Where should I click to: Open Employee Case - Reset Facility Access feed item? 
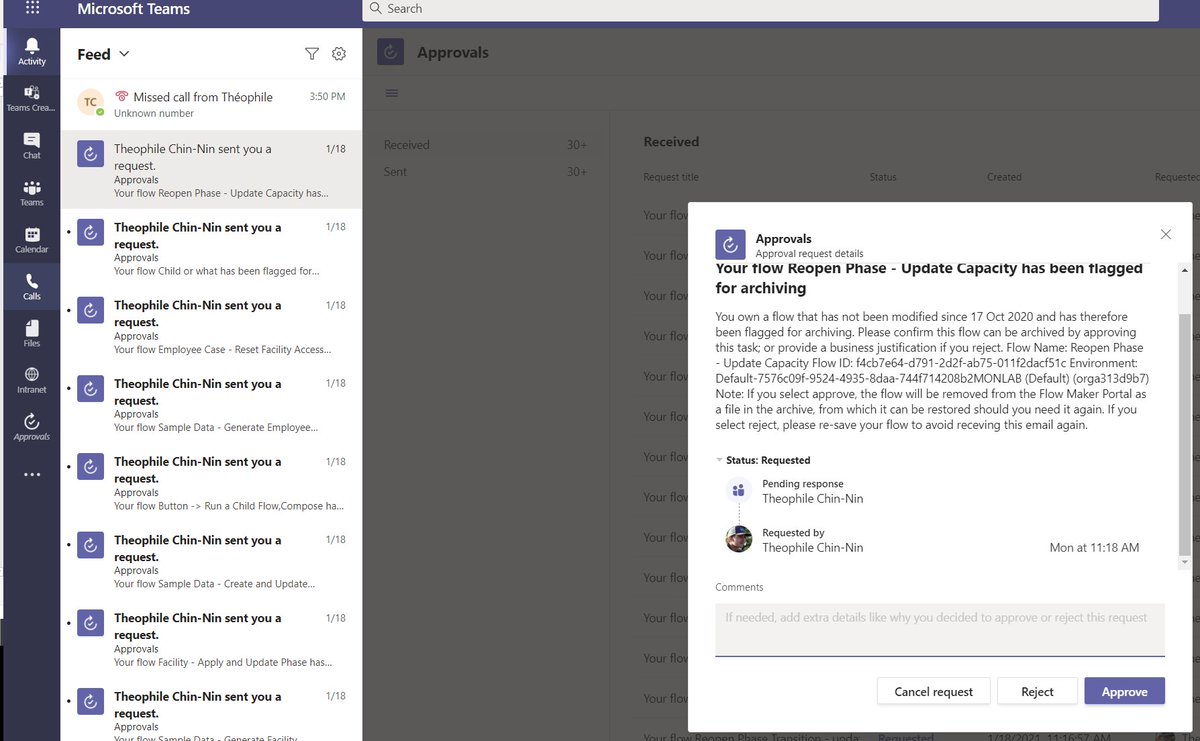pos(211,326)
